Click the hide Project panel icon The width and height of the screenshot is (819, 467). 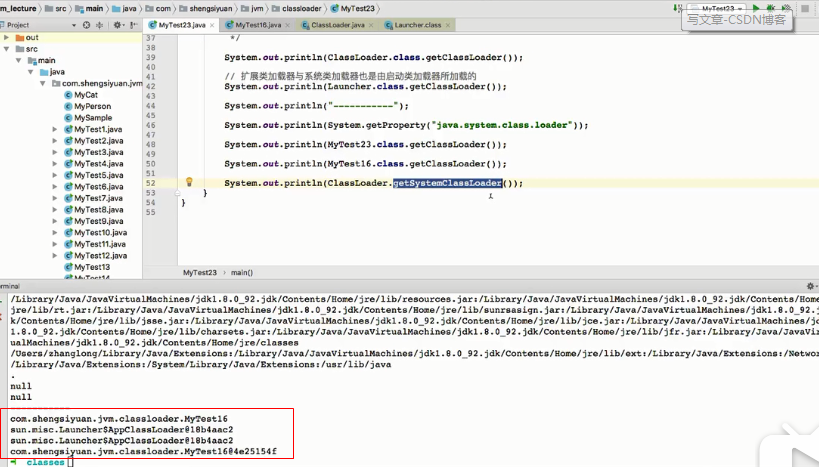click(x=134, y=25)
